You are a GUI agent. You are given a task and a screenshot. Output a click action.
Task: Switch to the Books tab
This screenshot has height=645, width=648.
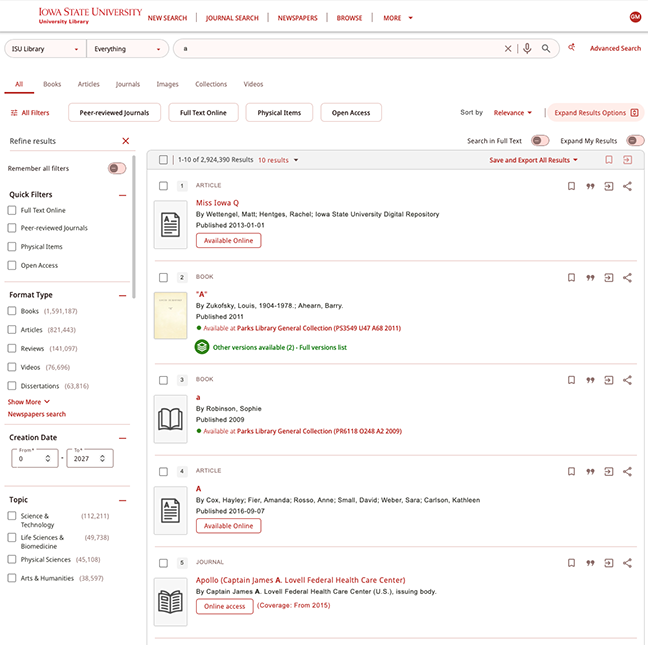tap(52, 84)
